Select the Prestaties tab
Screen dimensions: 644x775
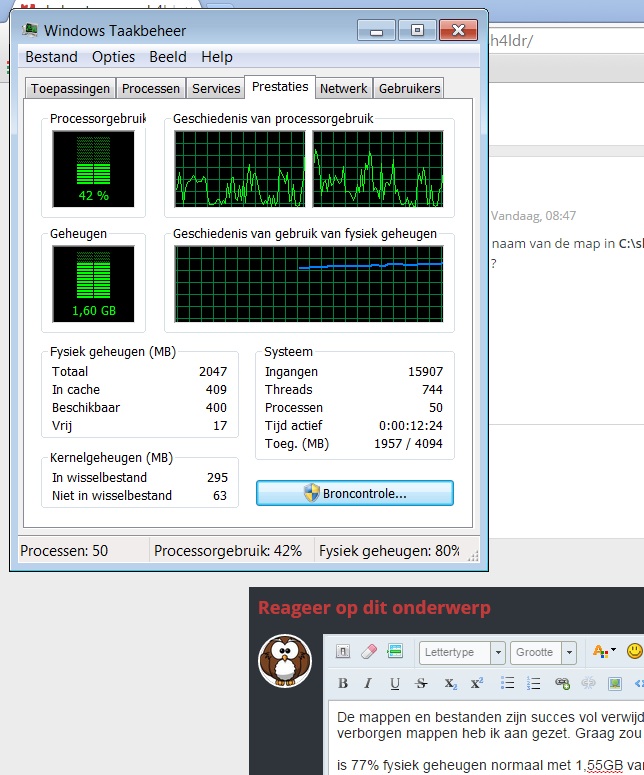click(x=280, y=87)
